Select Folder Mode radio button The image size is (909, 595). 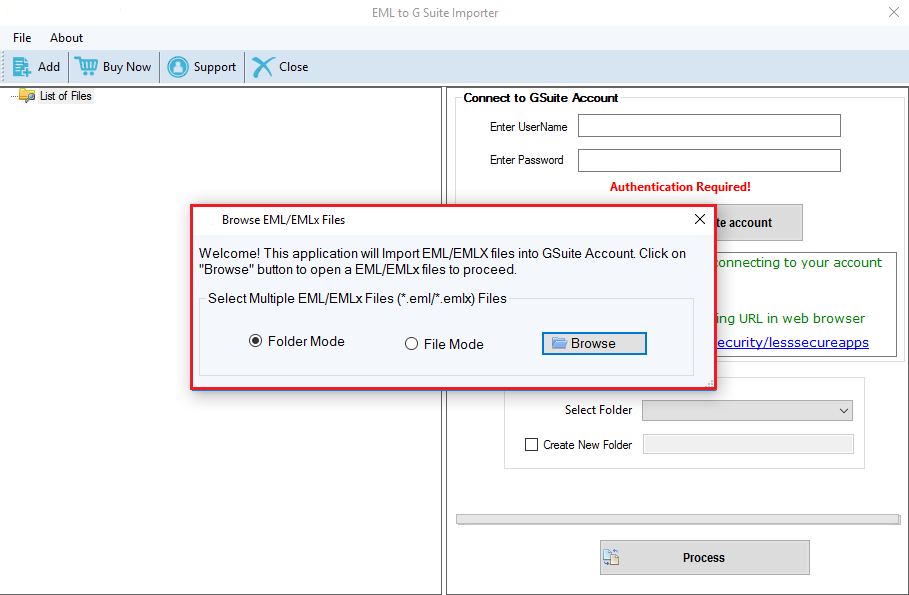[255, 340]
